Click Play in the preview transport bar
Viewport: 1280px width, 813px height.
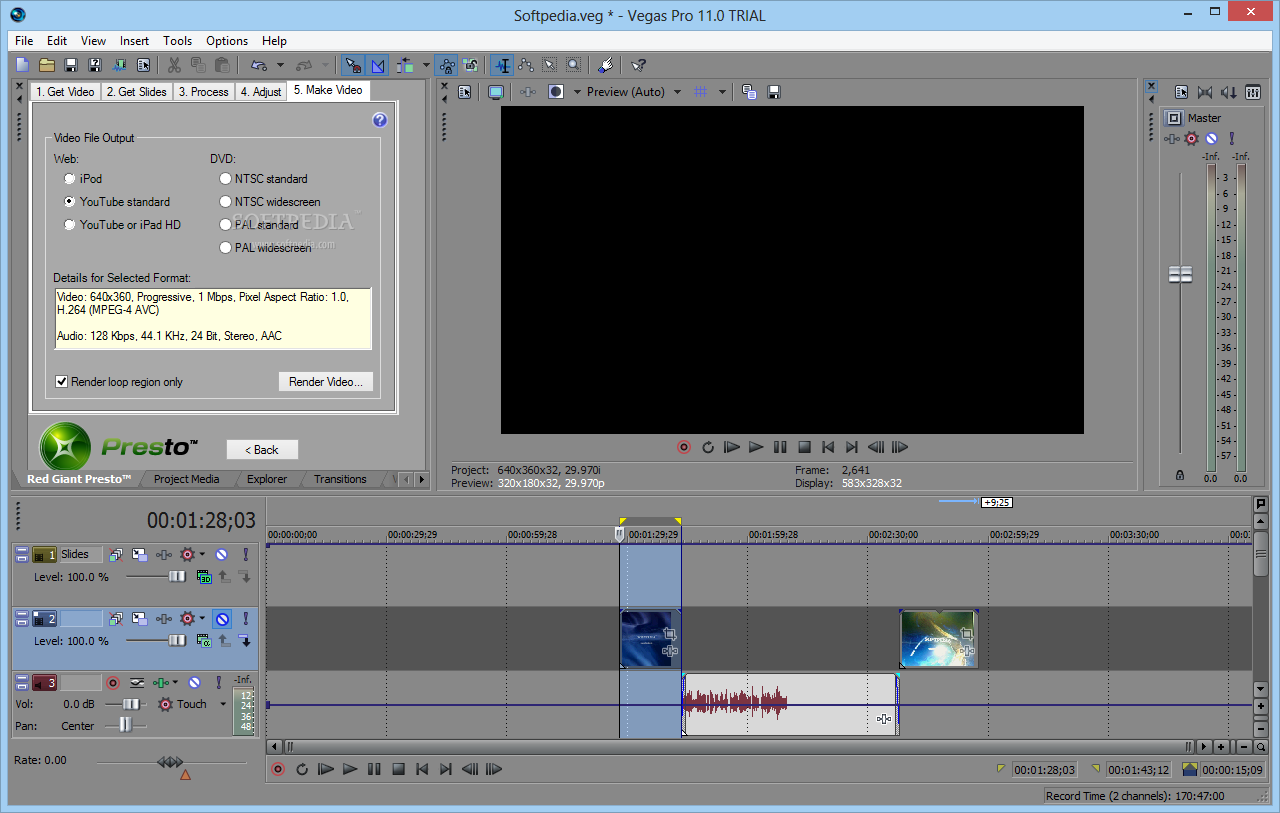(x=756, y=447)
